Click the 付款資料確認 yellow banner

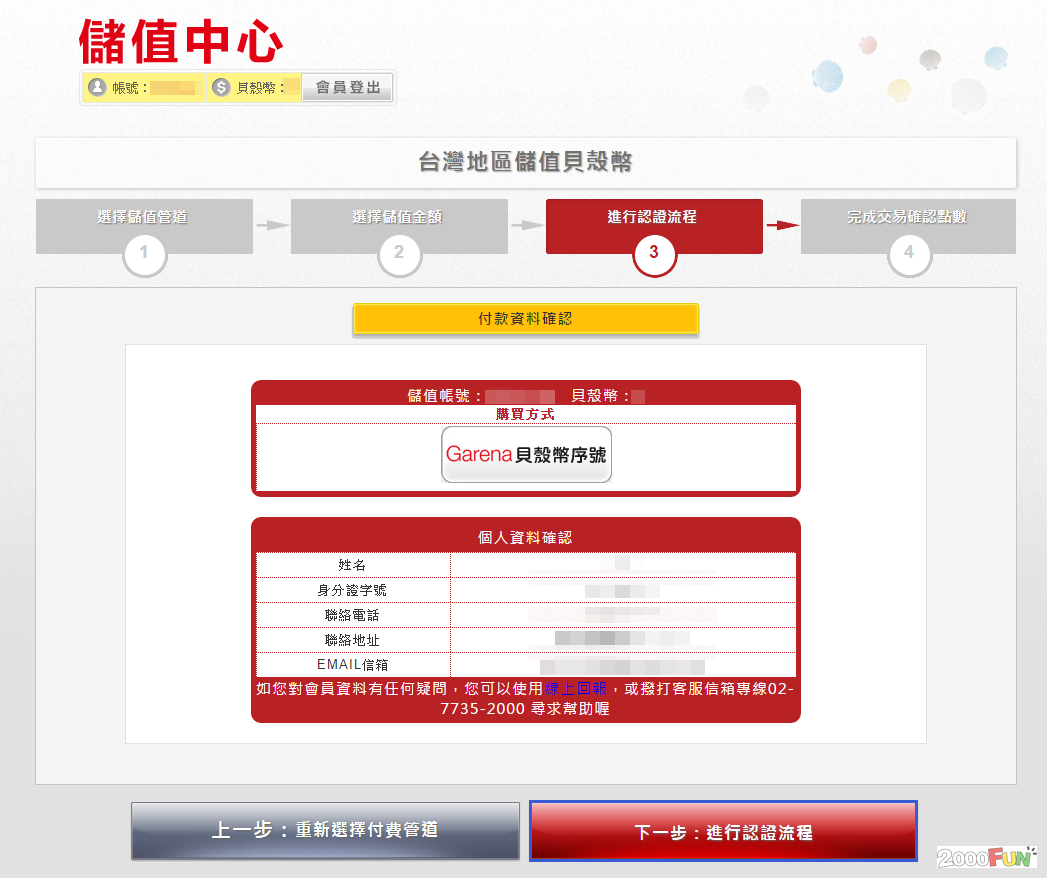[x=526, y=319]
